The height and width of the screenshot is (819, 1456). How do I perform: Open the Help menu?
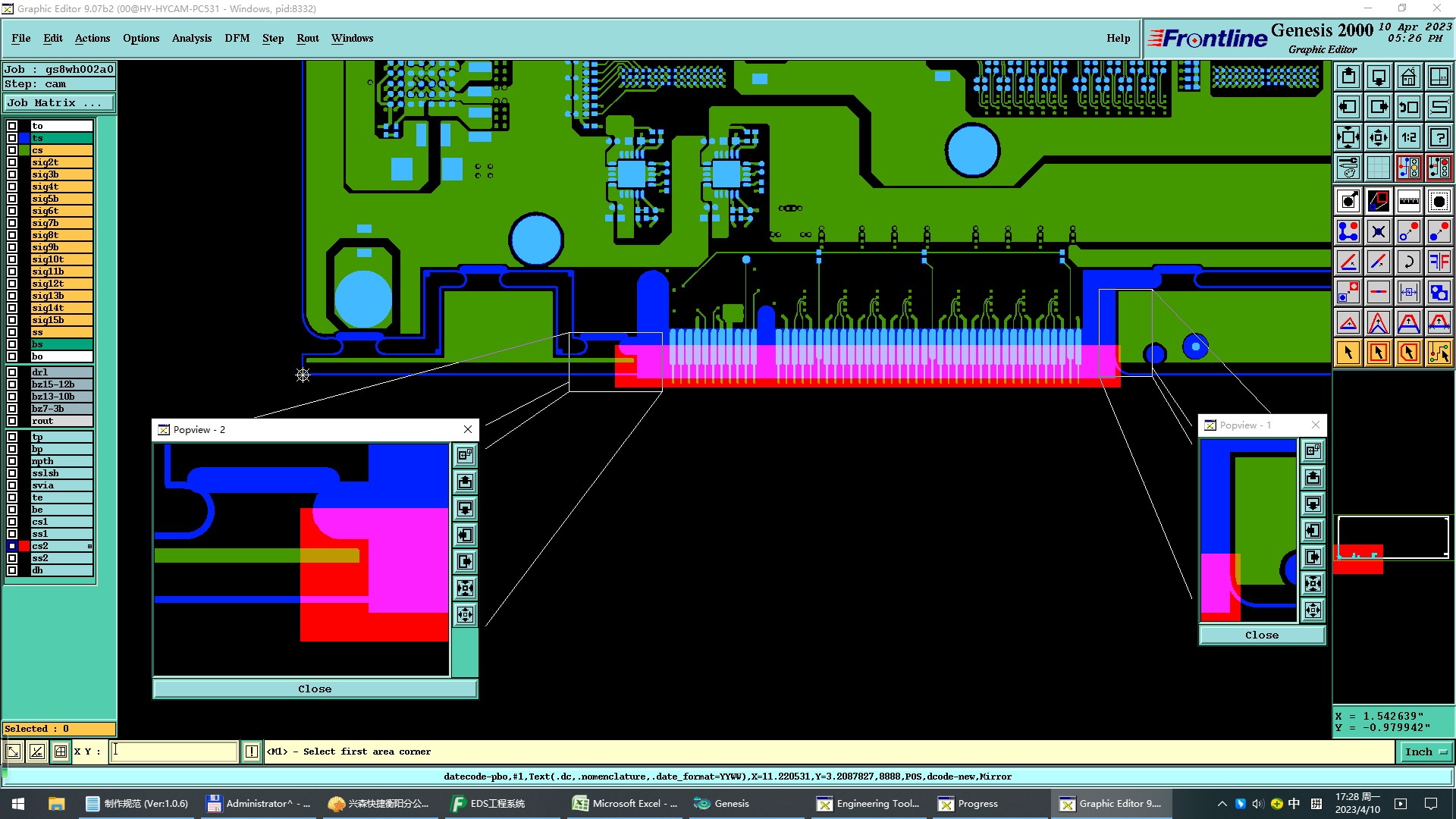(x=1119, y=38)
